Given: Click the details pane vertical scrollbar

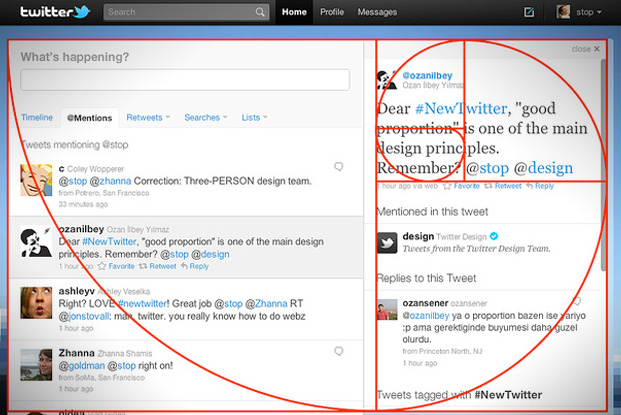Looking at the screenshot, I should click(604, 165).
